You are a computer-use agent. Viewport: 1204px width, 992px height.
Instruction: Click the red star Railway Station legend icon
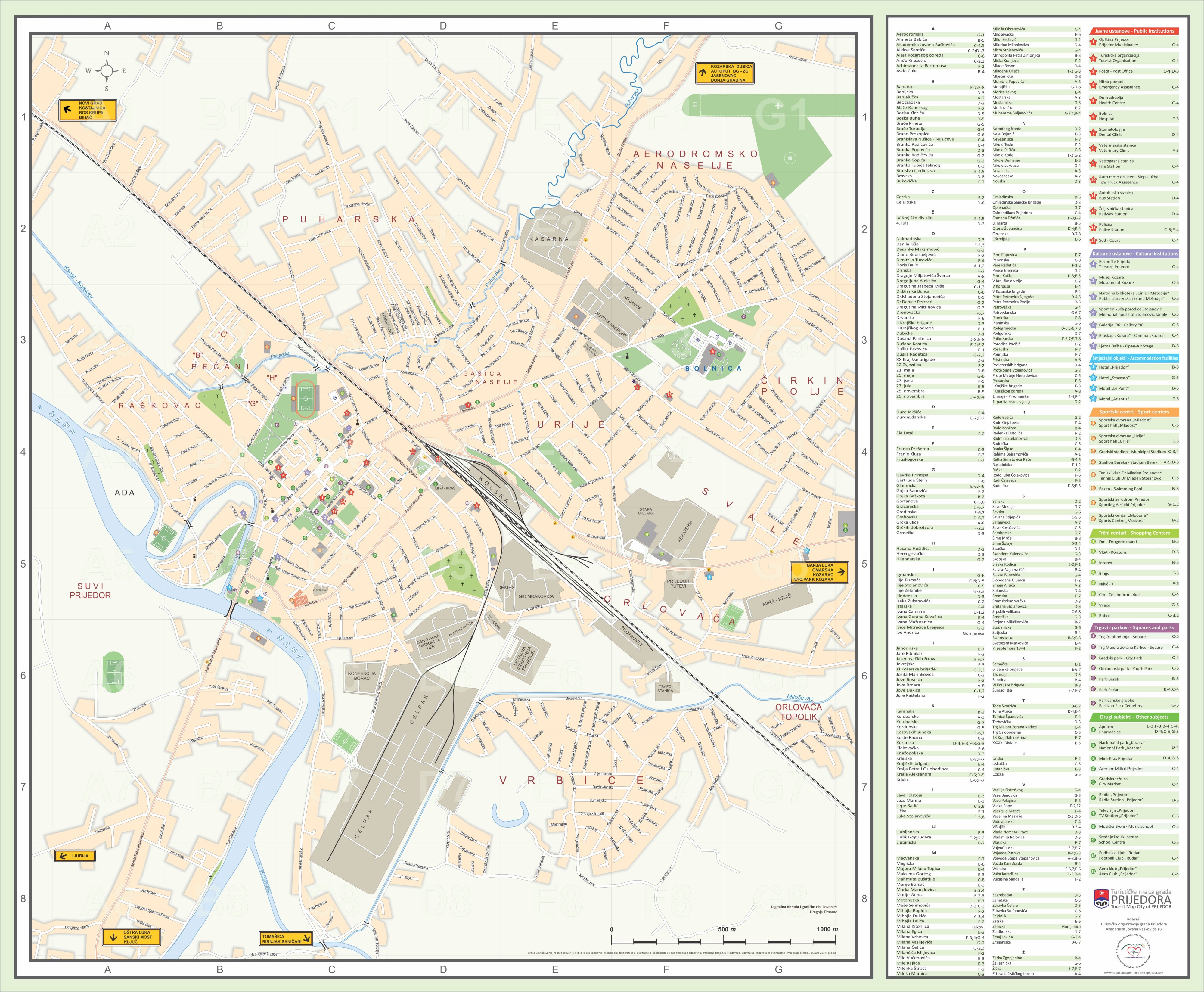click(1093, 211)
